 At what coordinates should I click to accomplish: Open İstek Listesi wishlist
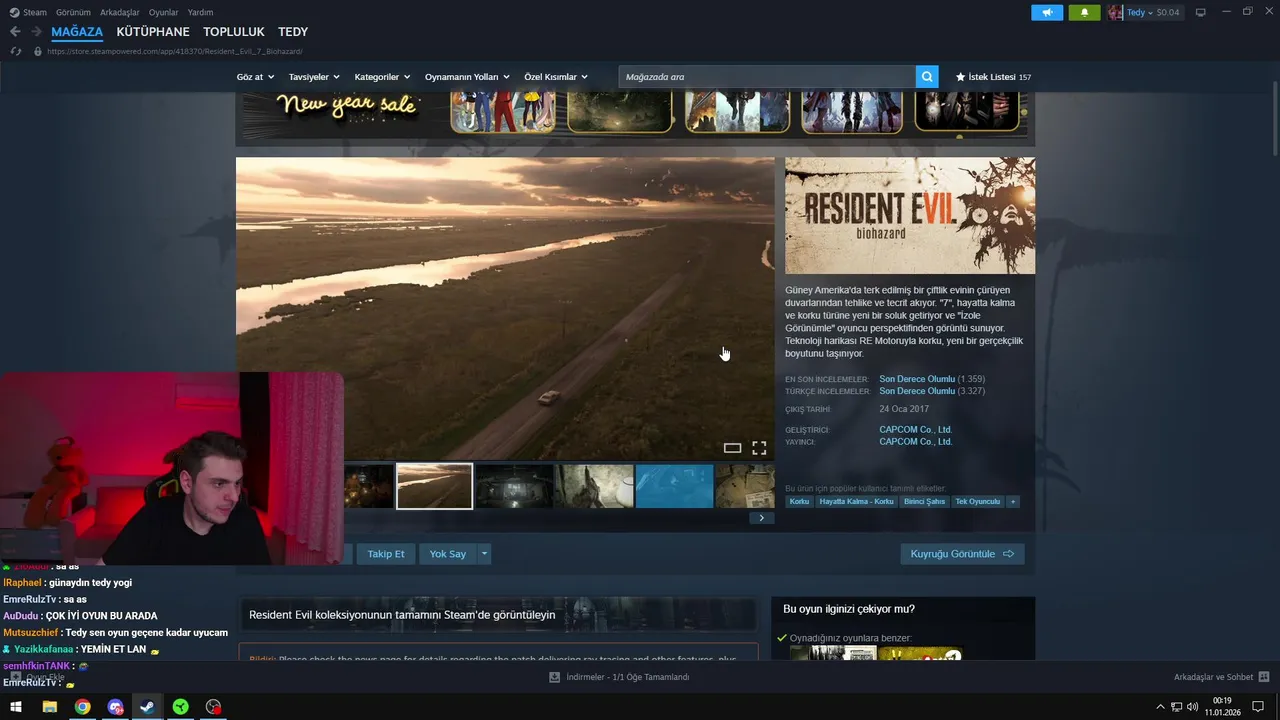coord(993,77)
